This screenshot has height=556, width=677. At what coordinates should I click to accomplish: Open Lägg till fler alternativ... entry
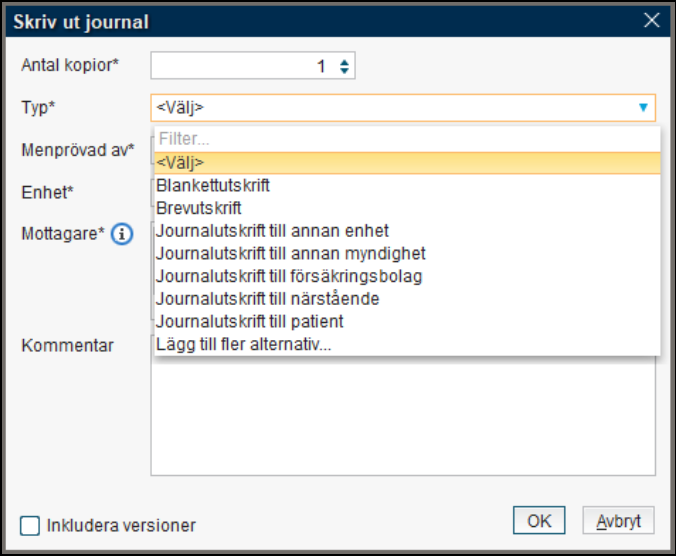(x=243, y=345)
